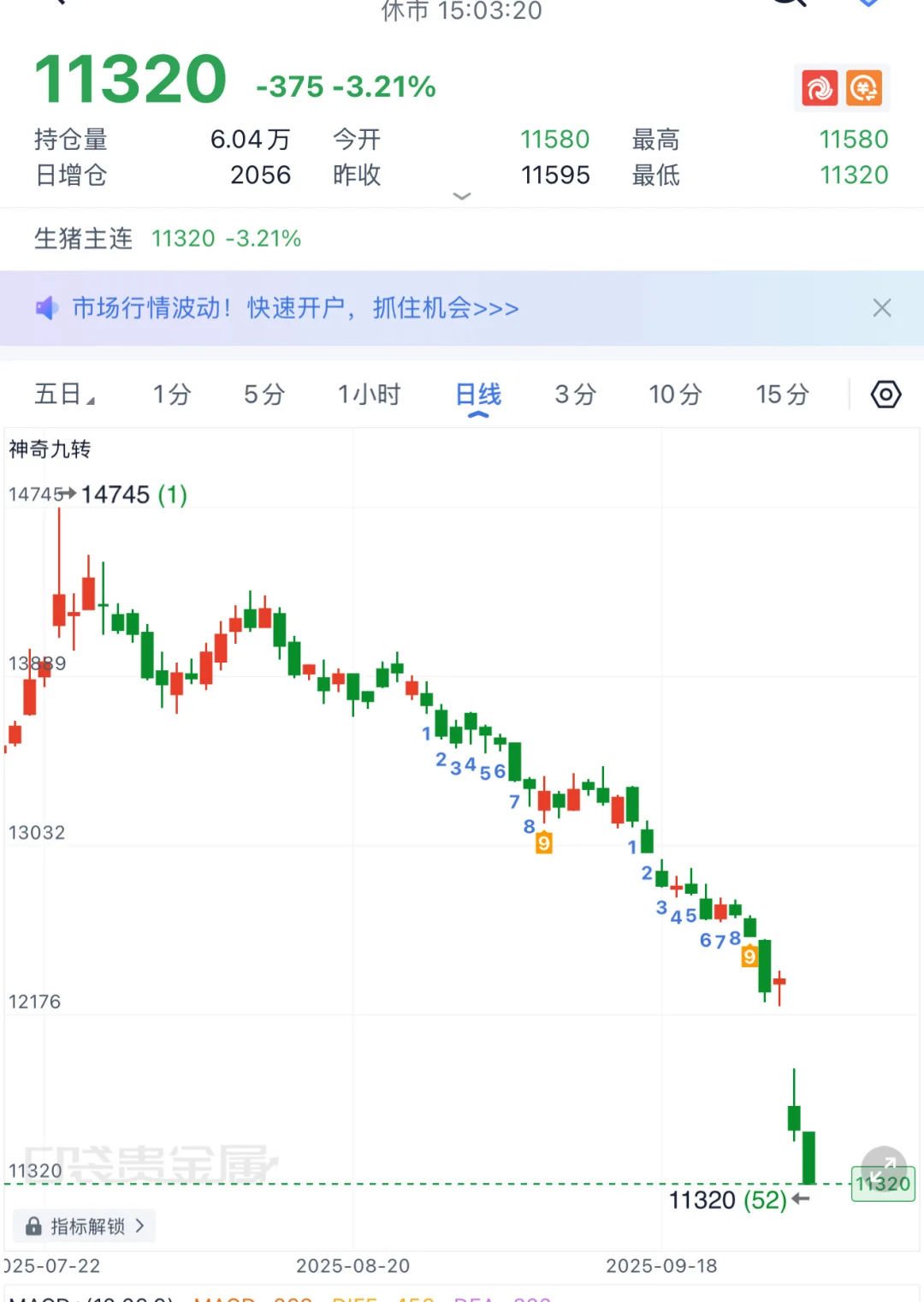This screenshot has height=1302, width=924.
Task: Open the 指标解锁 chevron
Action: click(x=139, y=1226)
